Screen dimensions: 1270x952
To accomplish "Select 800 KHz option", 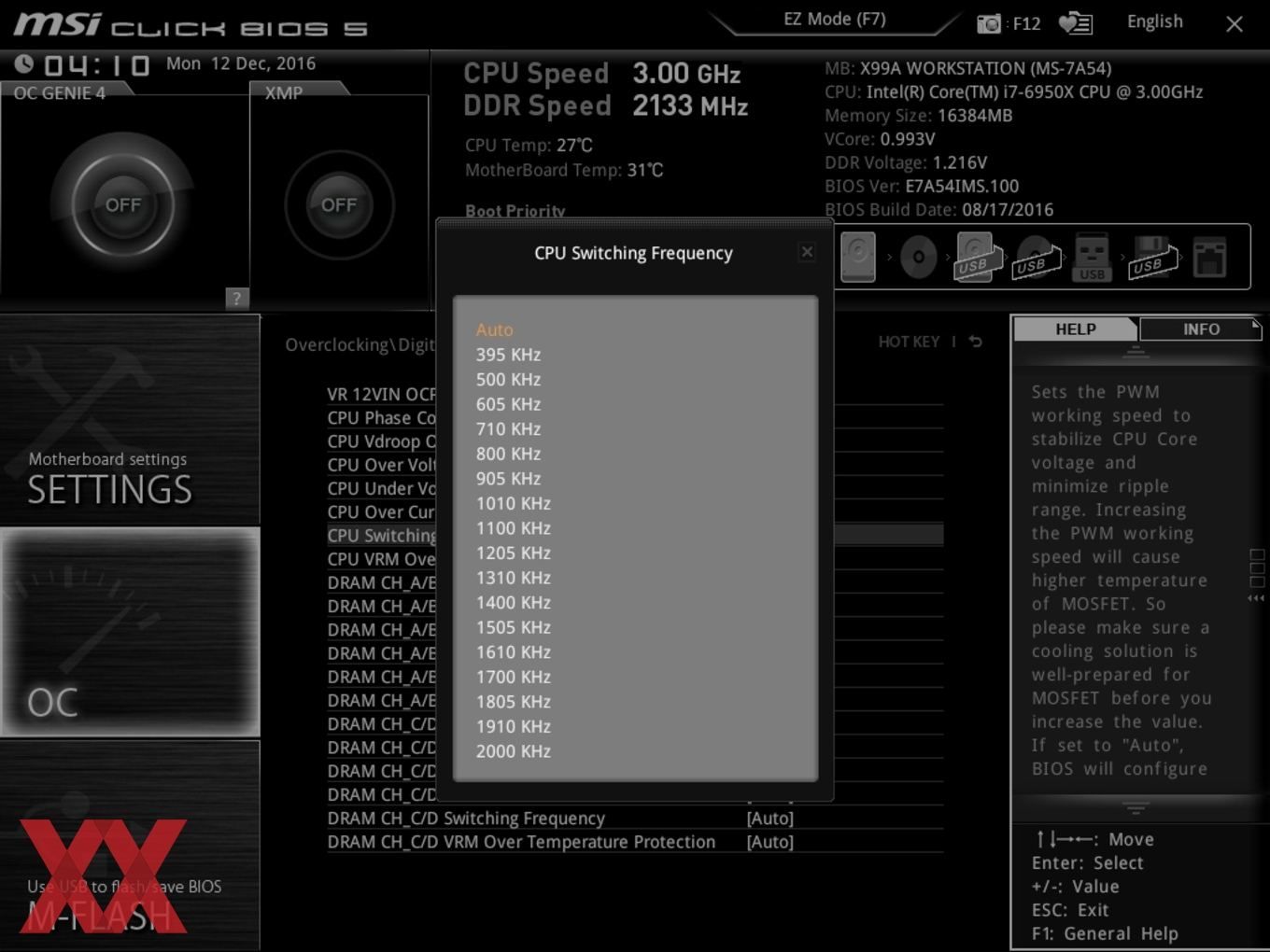I will [508, 454].
